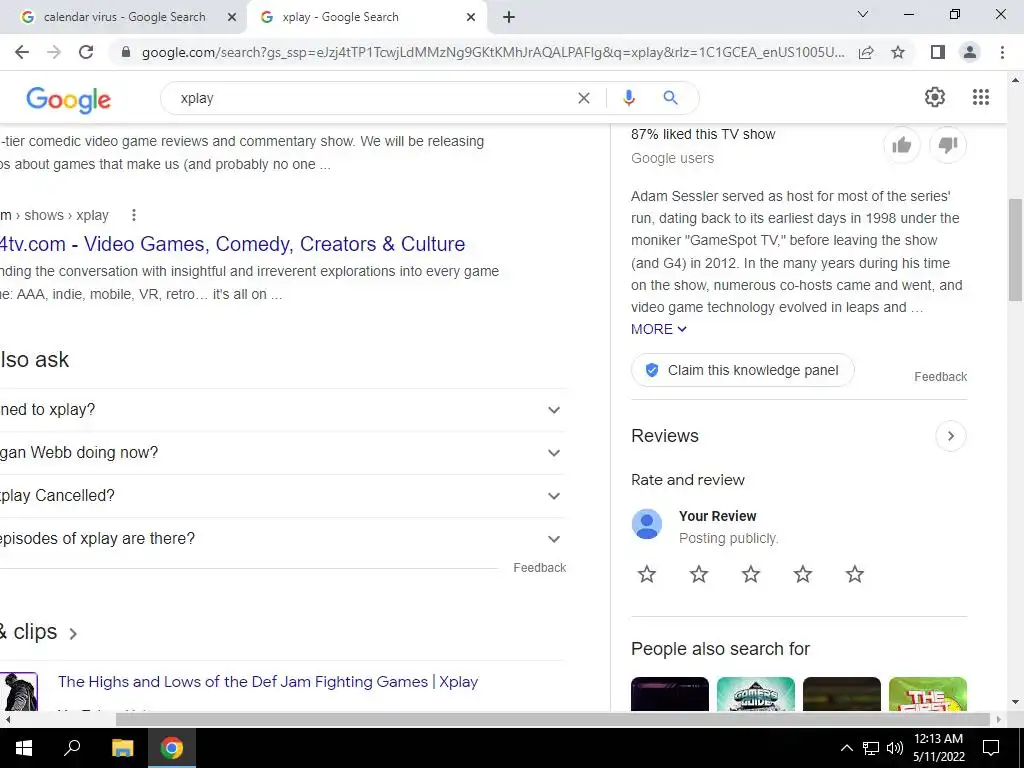
Task: Go back to the previous page
Action: [x=22, y=52]
